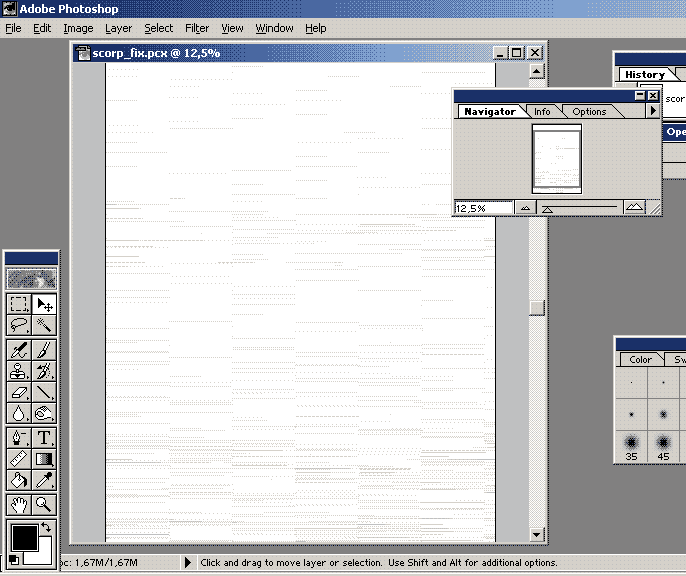Click the zoom percentage field showing 12,5%
The image size is (686, 576).
point(482,208)
